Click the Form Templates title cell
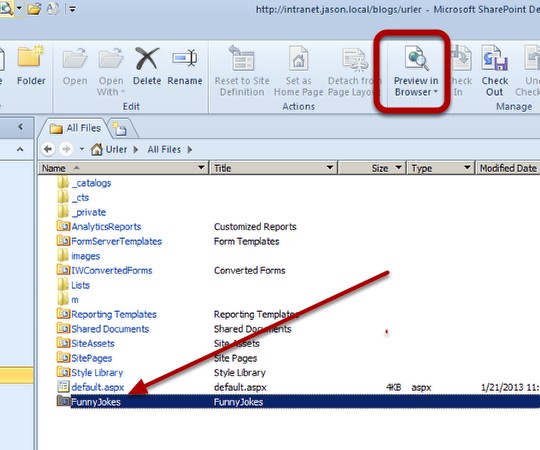Screen dimensions: 540x450 (247, 241)
